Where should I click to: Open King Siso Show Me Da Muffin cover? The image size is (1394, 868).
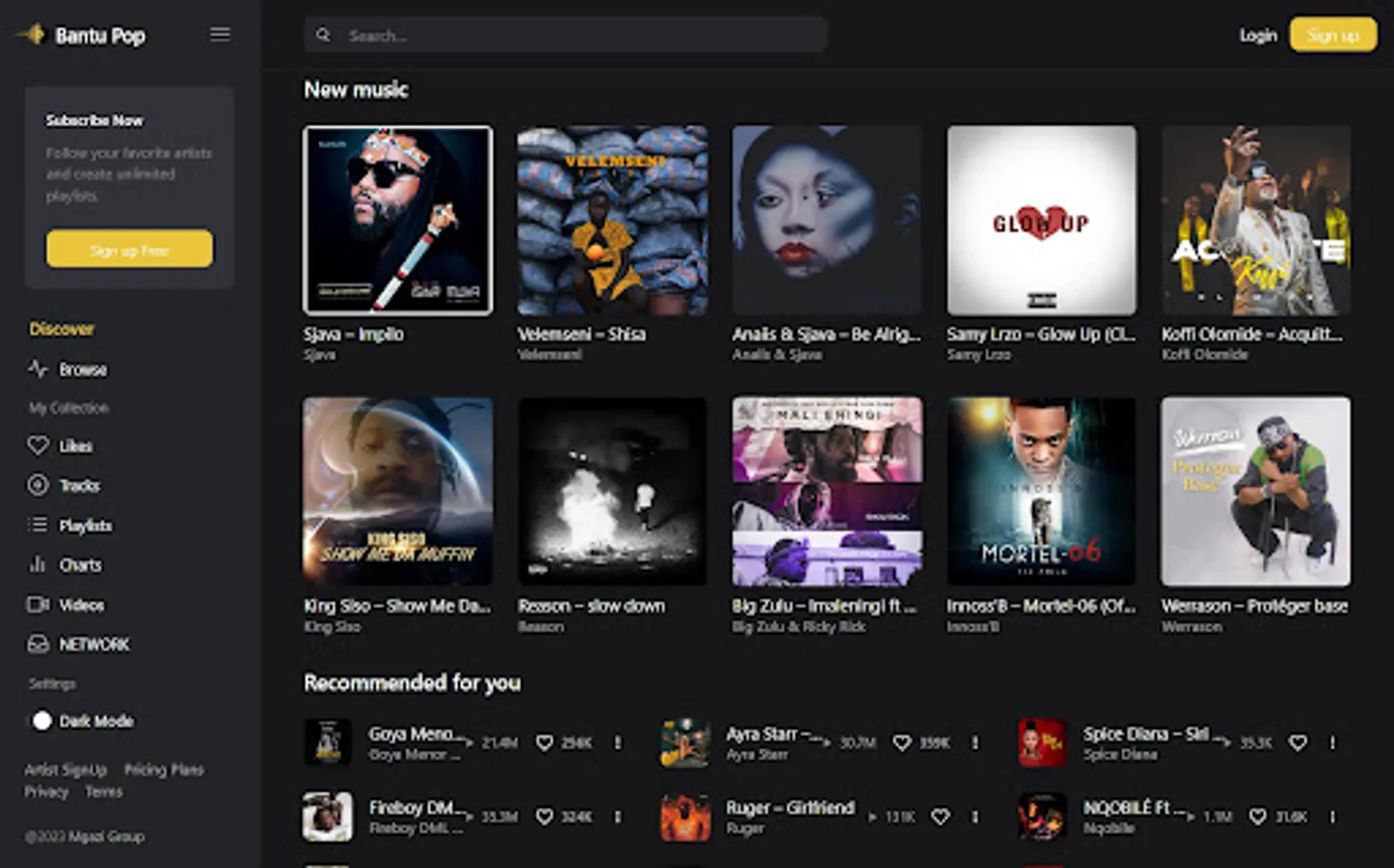pyautogui.click(x=397, y=491)
